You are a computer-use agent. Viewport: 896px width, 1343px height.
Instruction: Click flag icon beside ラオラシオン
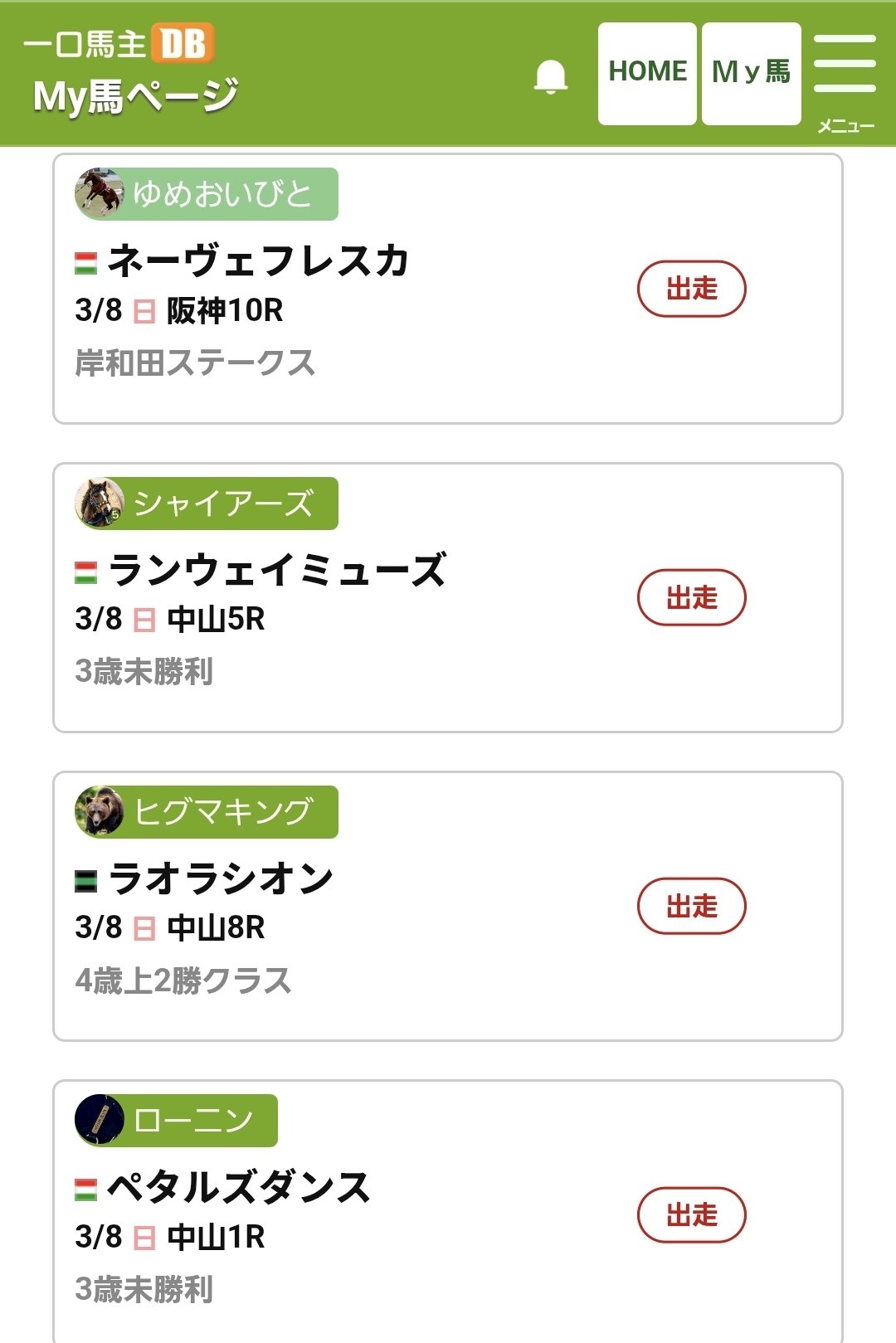coord(85,880)
